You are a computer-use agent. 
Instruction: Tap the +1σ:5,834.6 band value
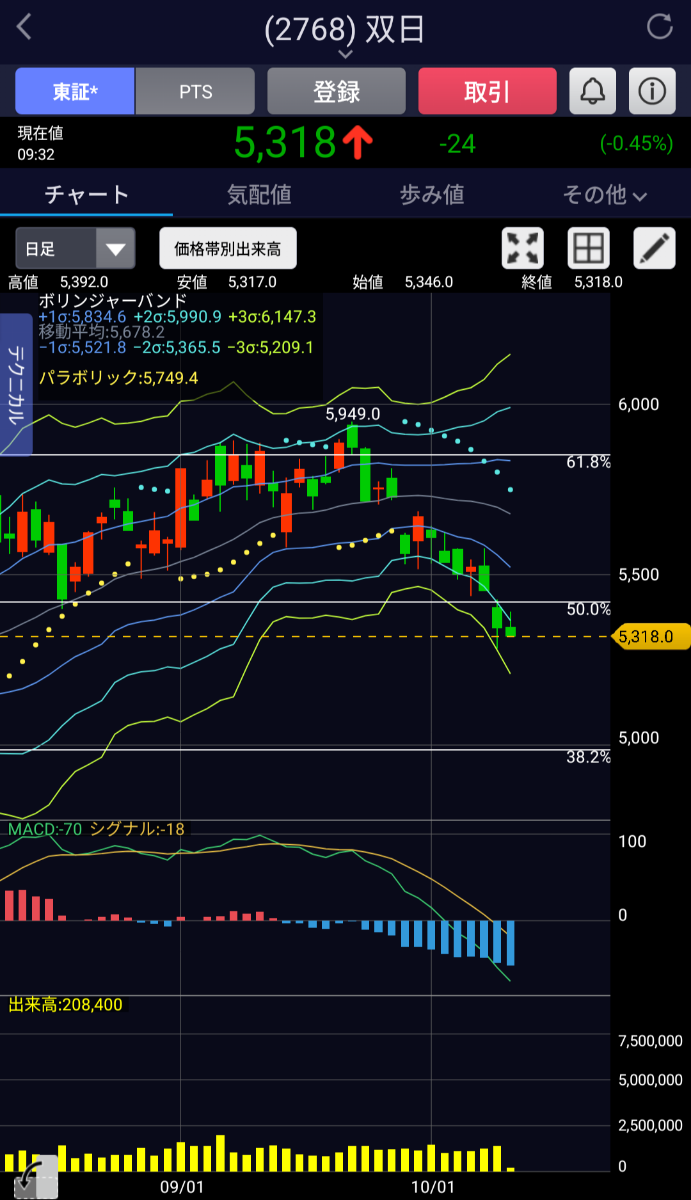pyautogui.click(x=82, y=317)
